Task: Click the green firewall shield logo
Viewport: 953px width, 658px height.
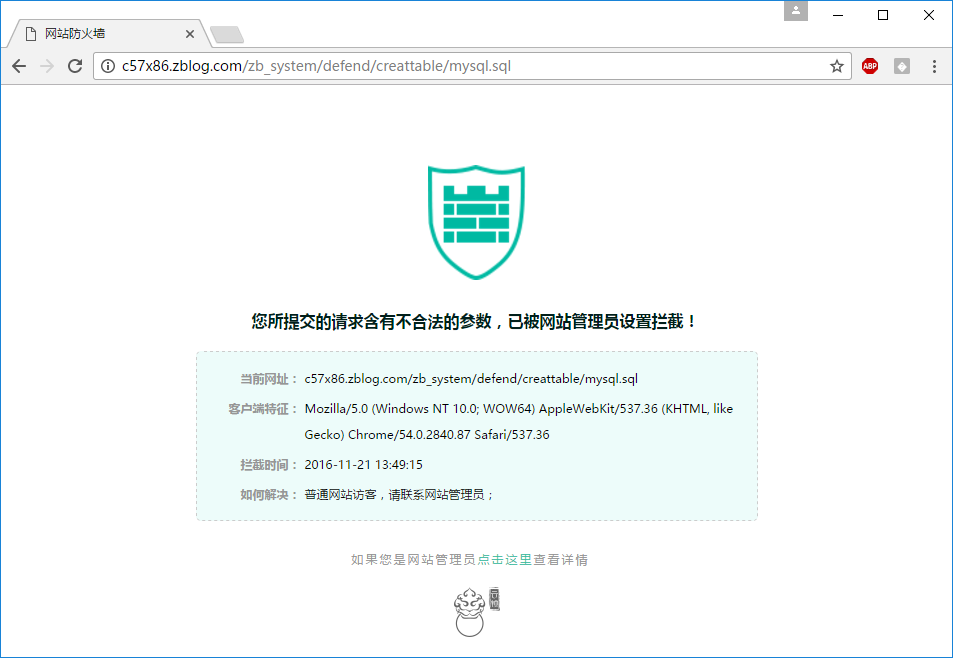Action: (476, 222)
